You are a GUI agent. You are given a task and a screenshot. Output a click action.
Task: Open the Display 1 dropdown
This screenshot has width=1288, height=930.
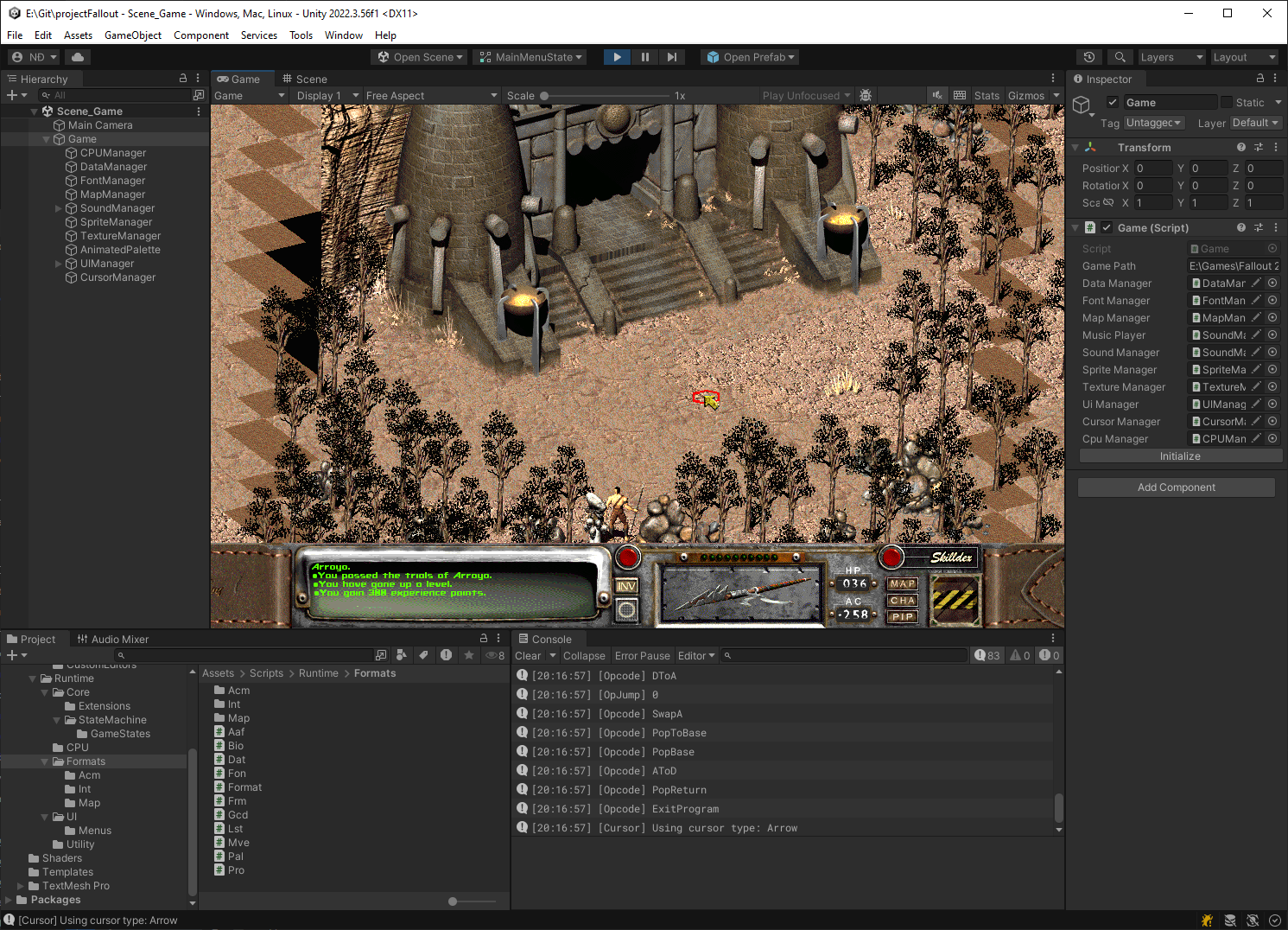(327, 95)
